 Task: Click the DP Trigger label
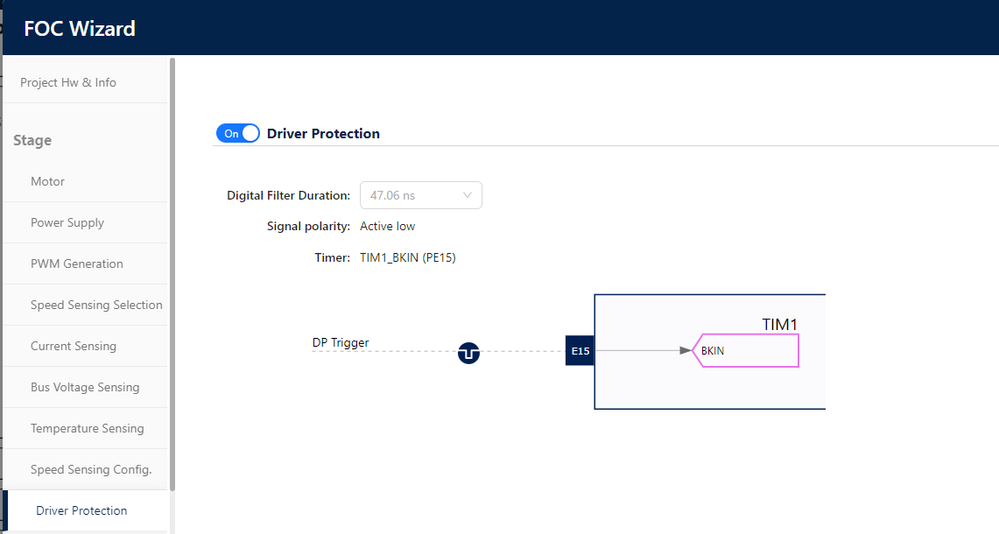(340, 342)
